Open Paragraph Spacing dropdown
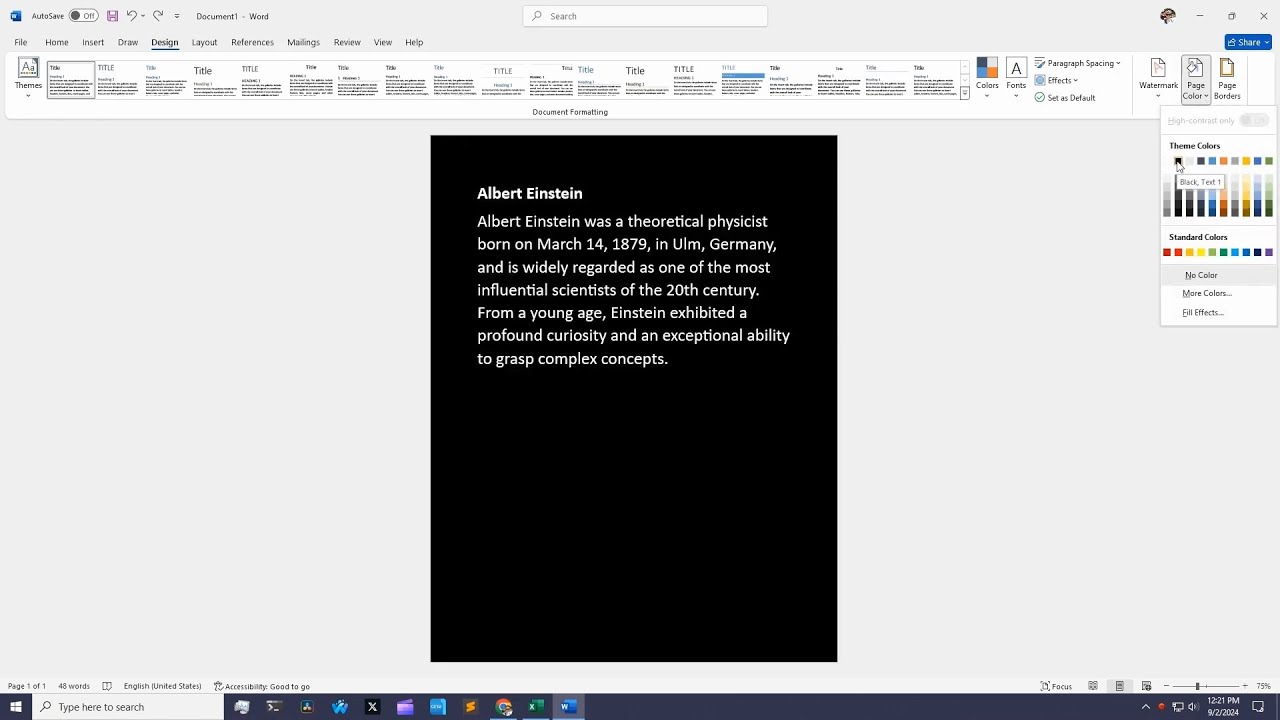Screen dimensions: 1280x720 pos(1078,63)
